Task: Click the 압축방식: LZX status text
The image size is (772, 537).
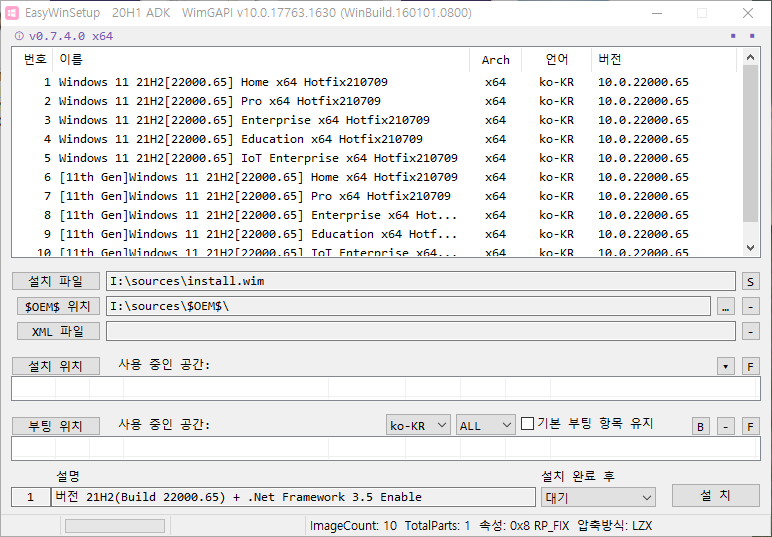Action: coord(614,526)
